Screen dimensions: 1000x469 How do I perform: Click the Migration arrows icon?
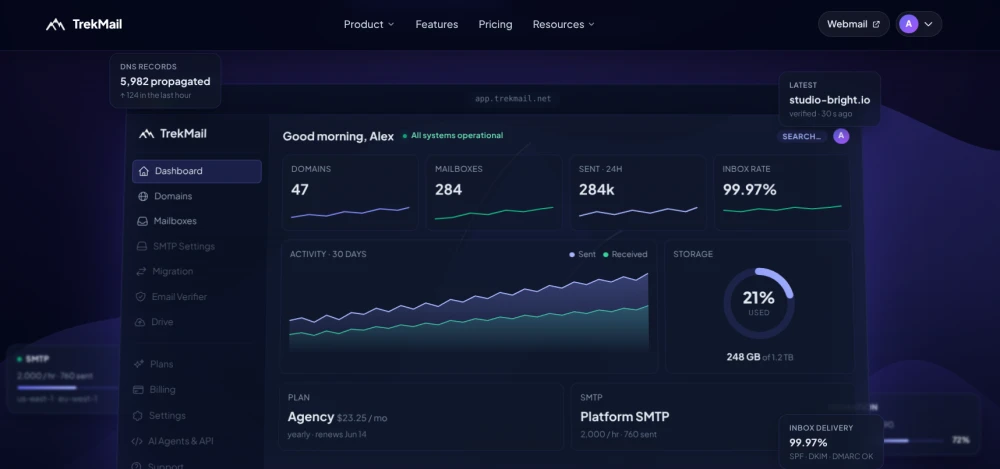point(141,272)
